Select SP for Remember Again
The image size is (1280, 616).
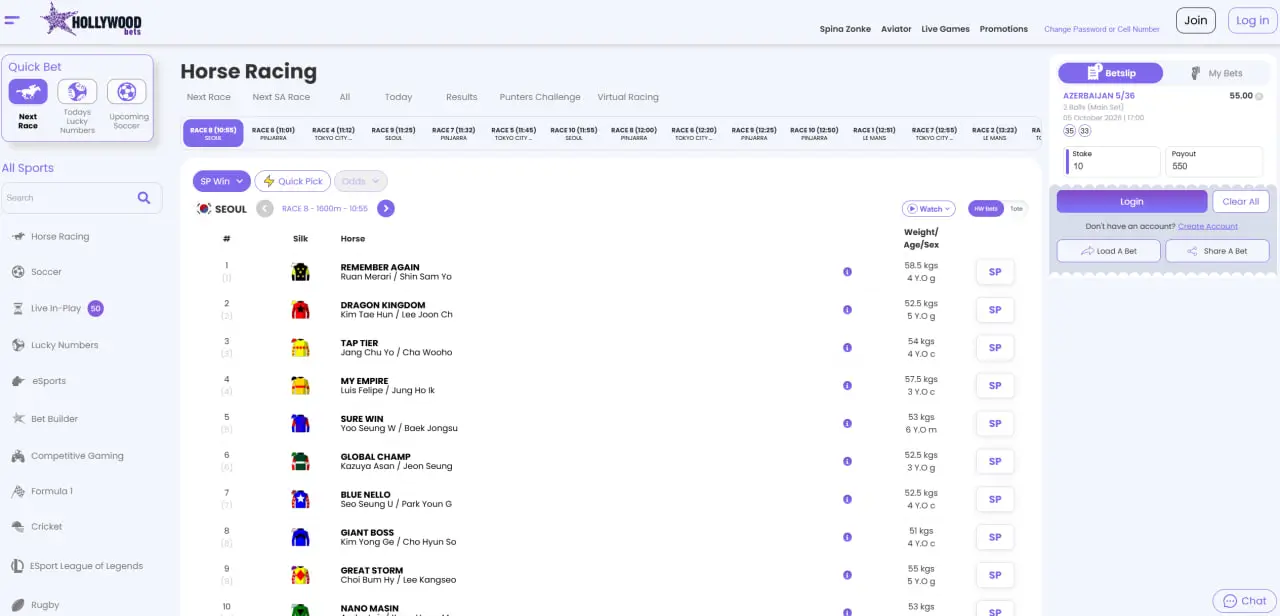pyautogui.click(x=995, y=272)
